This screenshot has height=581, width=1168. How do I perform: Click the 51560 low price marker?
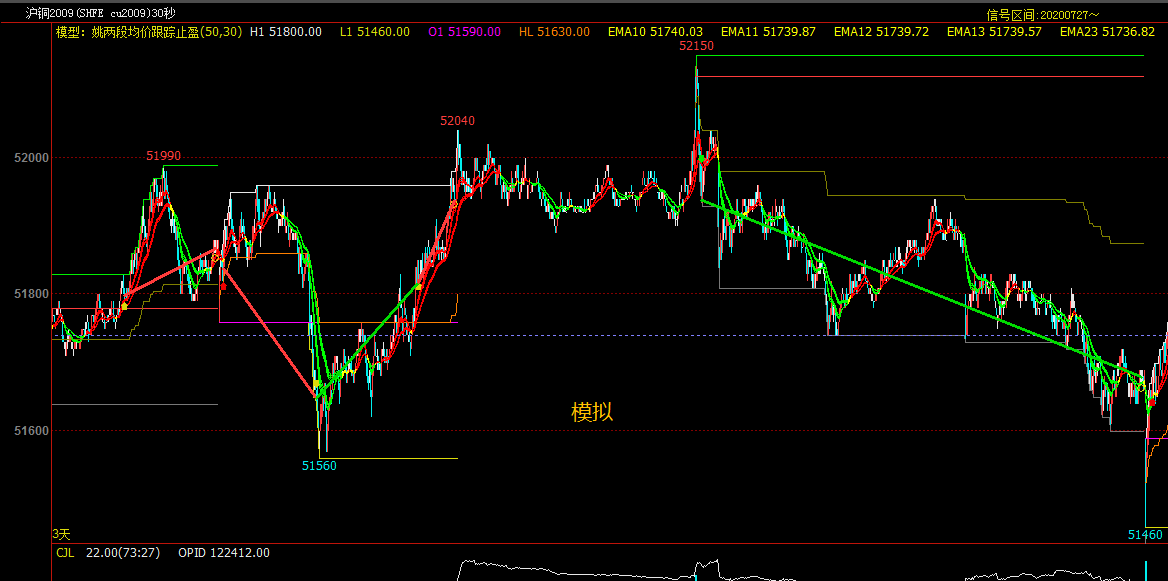320,466
